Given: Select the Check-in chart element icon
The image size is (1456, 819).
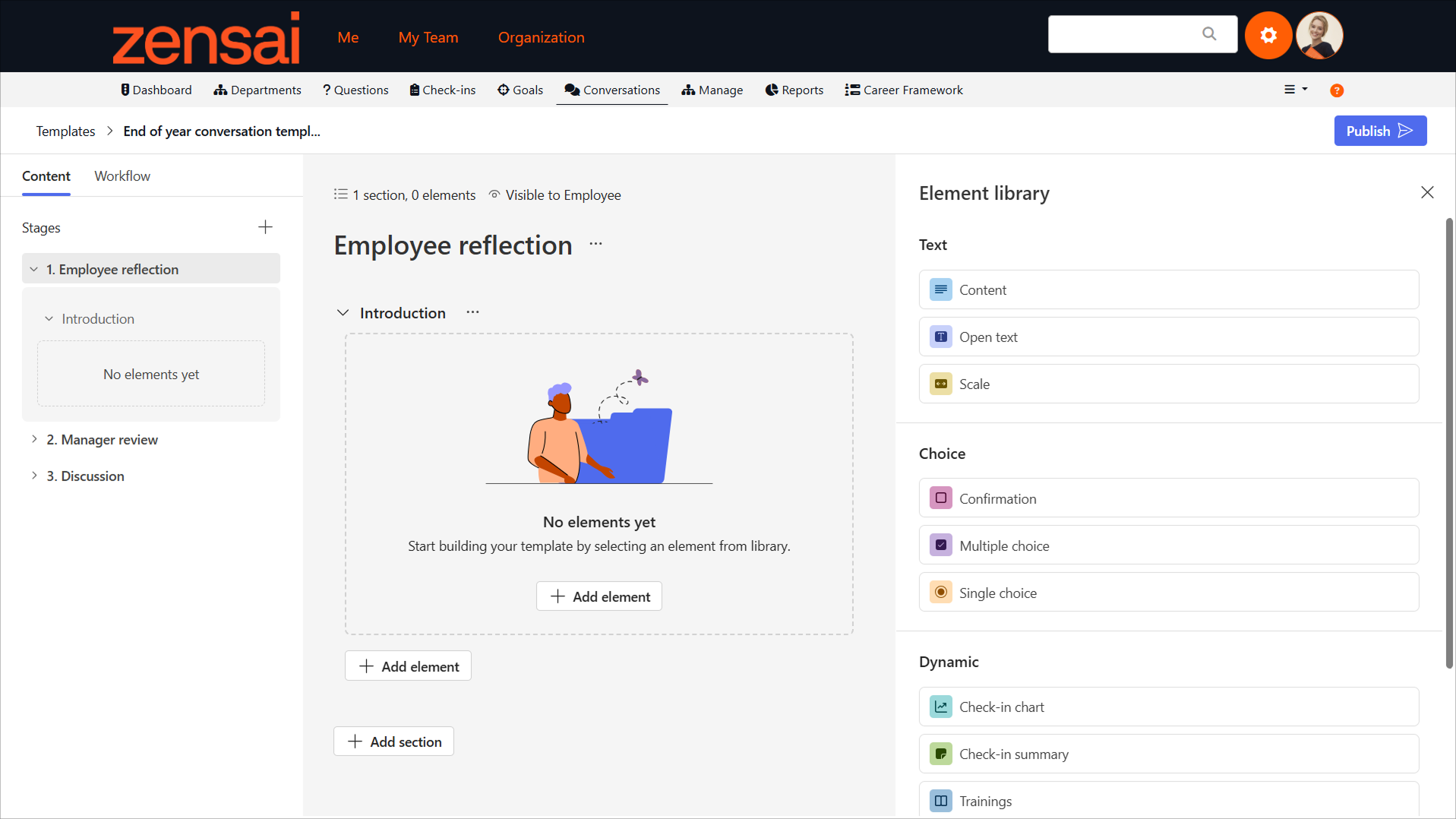Looking at the screenshot, I should pos(941,707).
